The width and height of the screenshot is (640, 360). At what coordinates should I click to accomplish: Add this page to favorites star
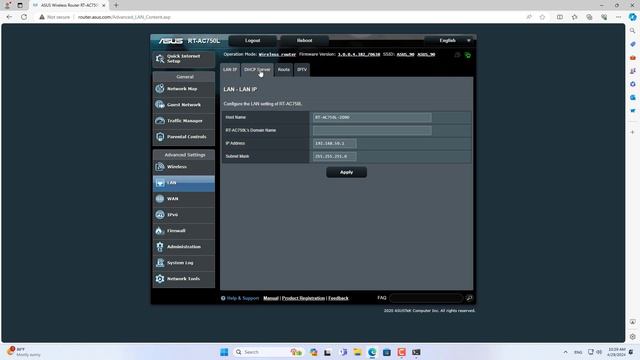542,17
